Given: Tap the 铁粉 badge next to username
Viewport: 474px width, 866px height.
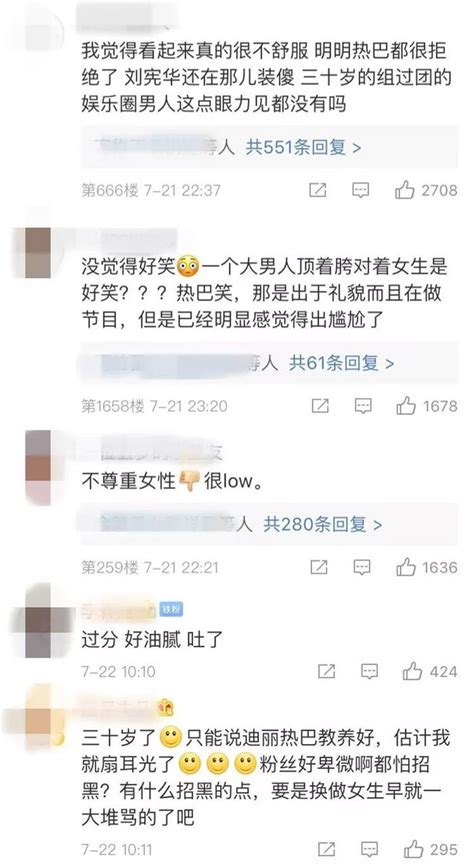Looking at the screenshot, I should (x=171, y=609).
